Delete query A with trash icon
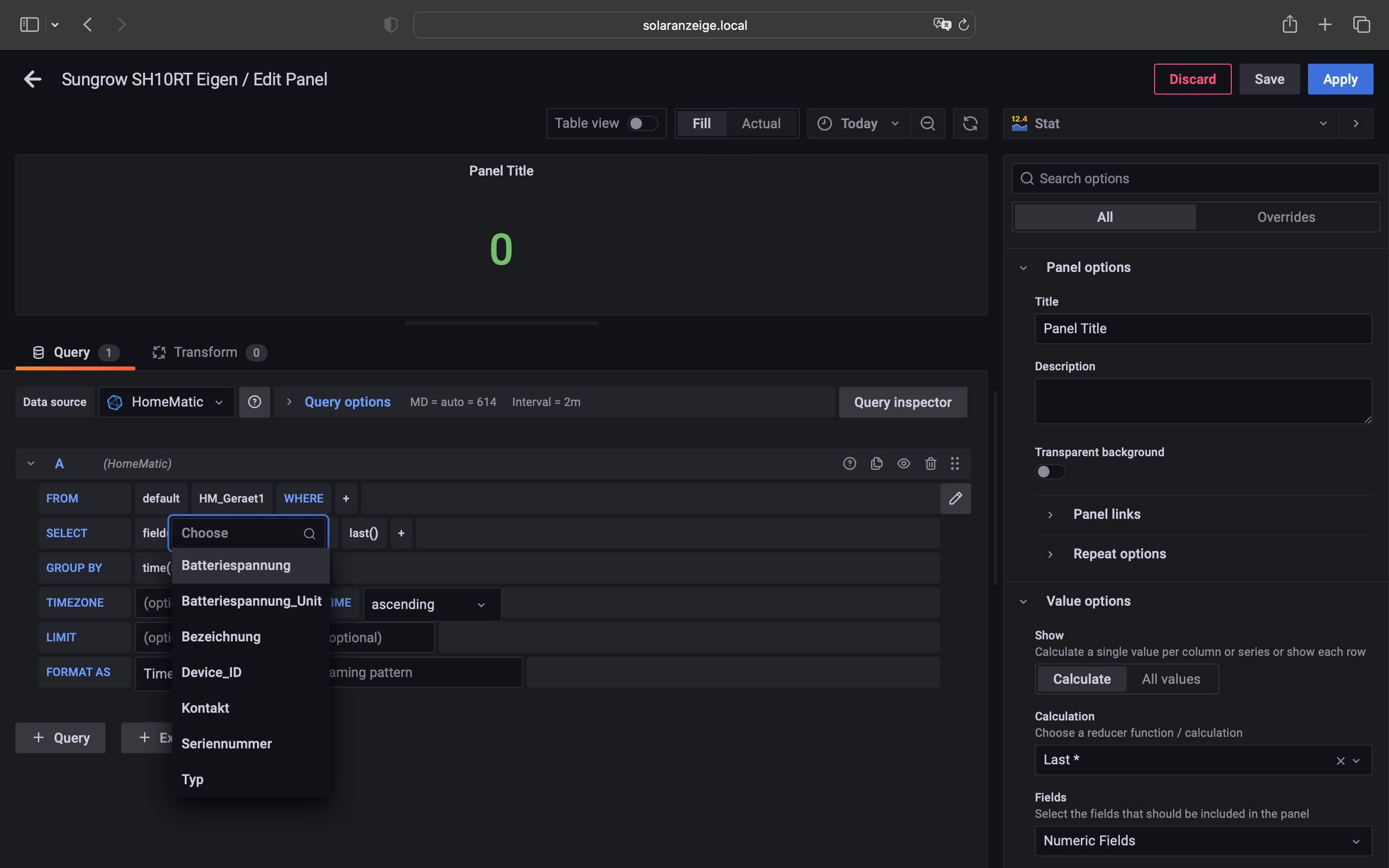This screenshot has height=868, width=1389. click(930, 463)
